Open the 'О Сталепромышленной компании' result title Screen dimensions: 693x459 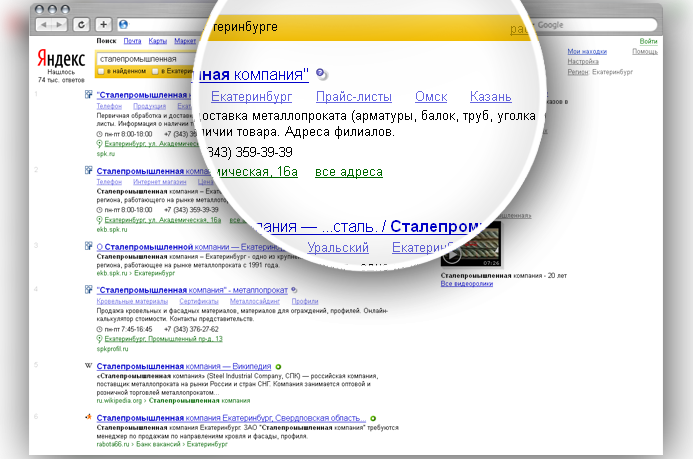pyautogui.click(x=188, y=247)
